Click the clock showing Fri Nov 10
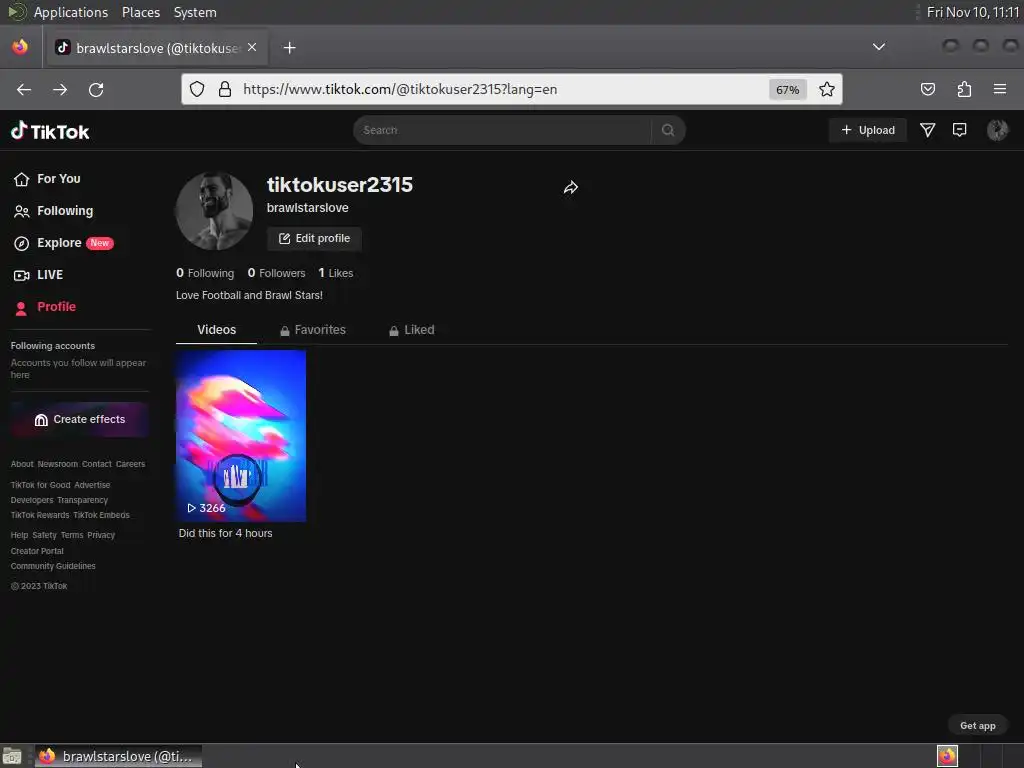Viewport: 1024px width, 768px height. click(973, 12)
